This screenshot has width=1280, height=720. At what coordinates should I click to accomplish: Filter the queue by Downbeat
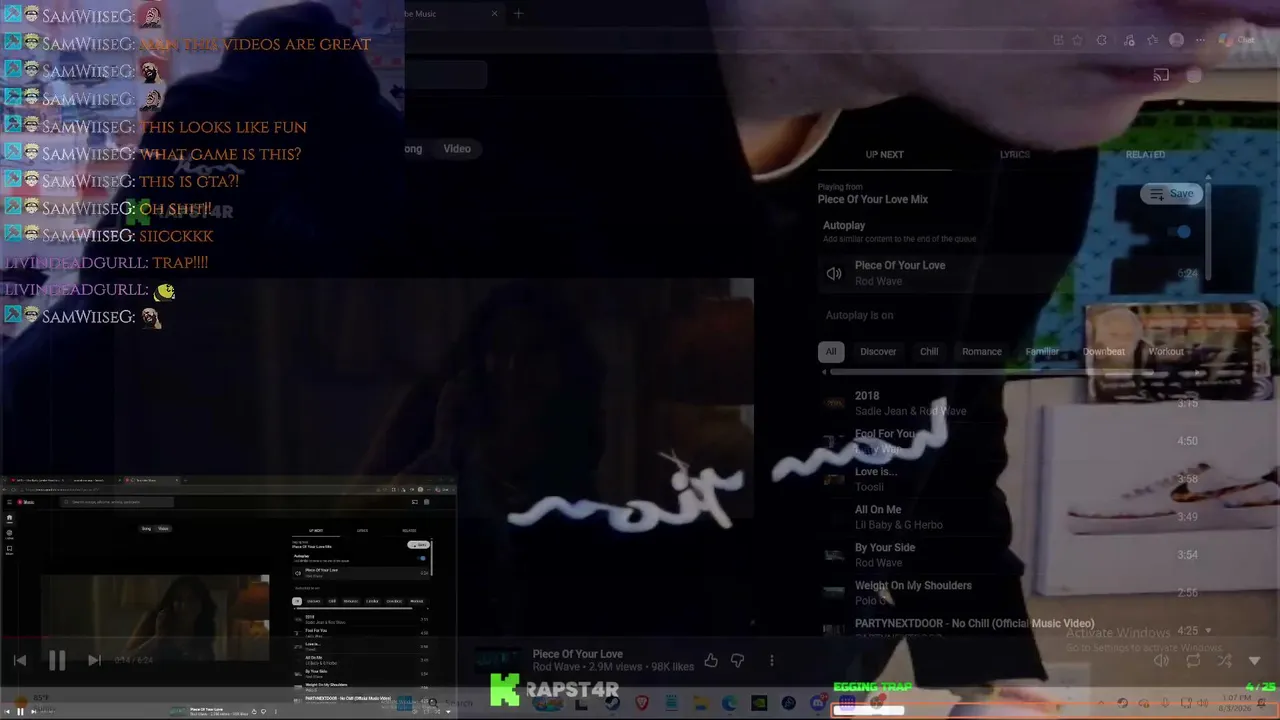click(x=1104, y=352)
